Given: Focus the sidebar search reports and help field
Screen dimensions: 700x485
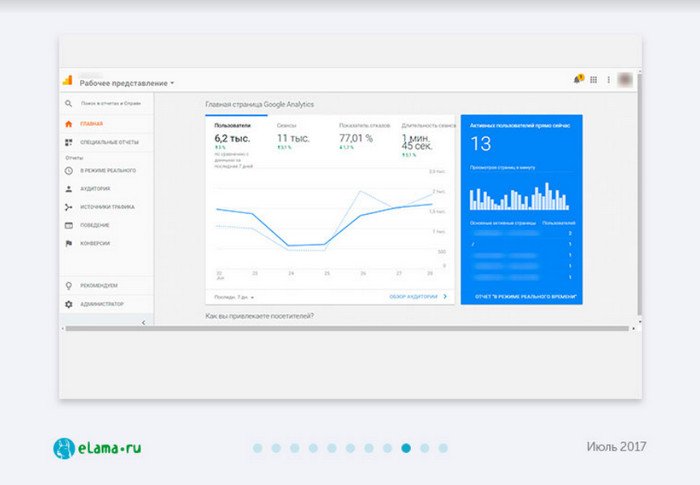Looking at the screenshot, I should (110, 104).
